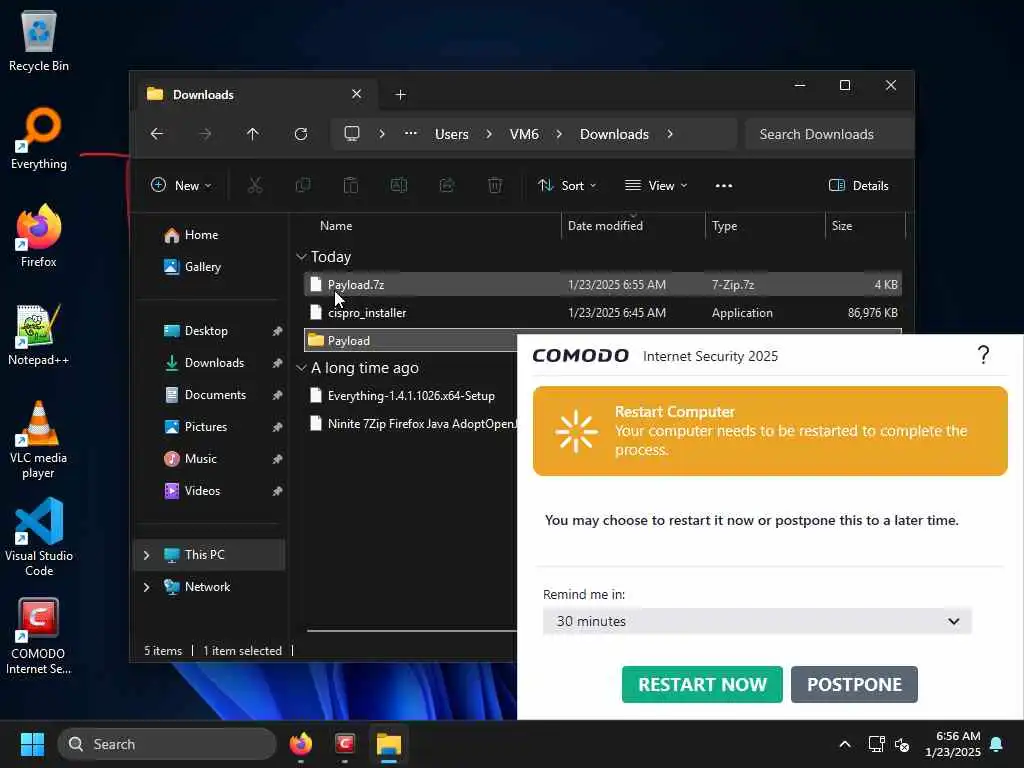Select the Payload.7z file

tap(603, 285)
